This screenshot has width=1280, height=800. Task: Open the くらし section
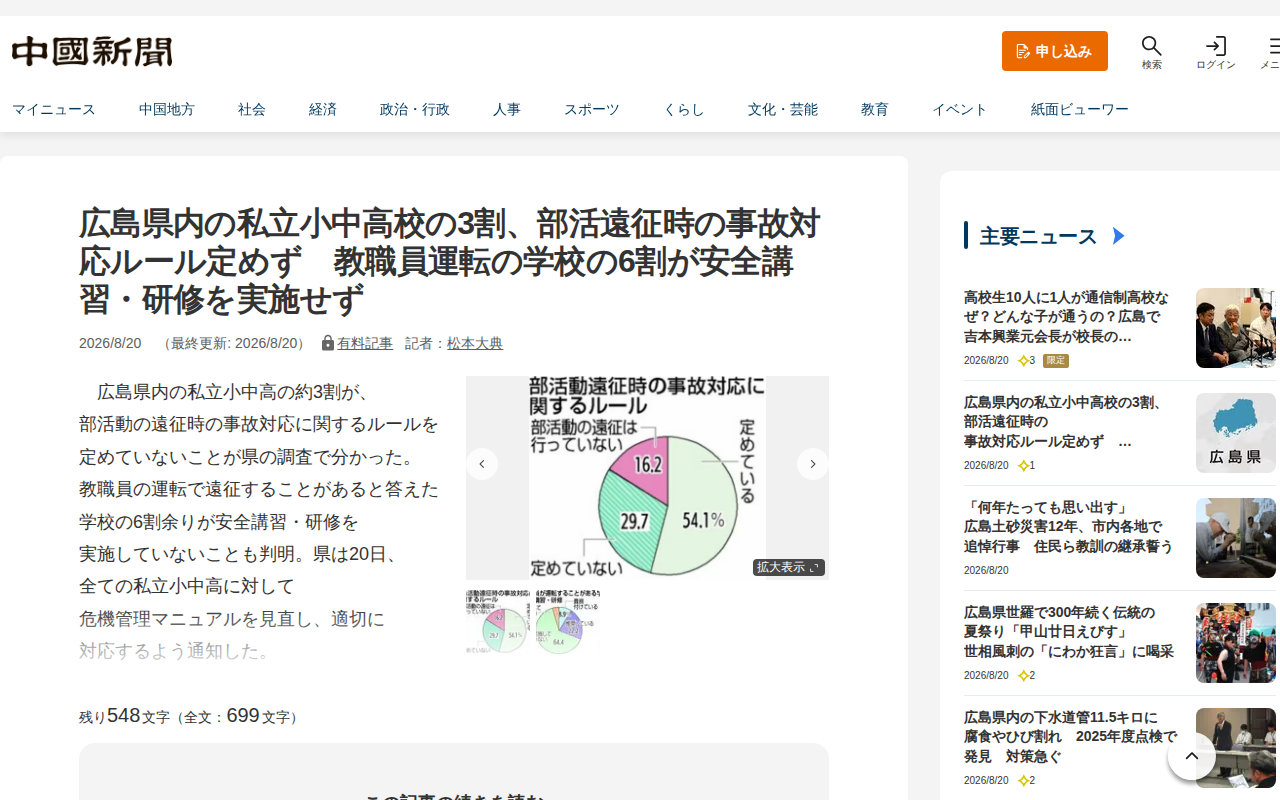684,109
